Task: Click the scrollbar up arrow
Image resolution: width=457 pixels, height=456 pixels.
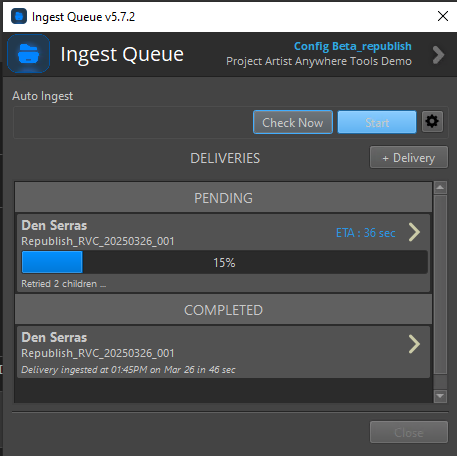Action: pos(440,187)
